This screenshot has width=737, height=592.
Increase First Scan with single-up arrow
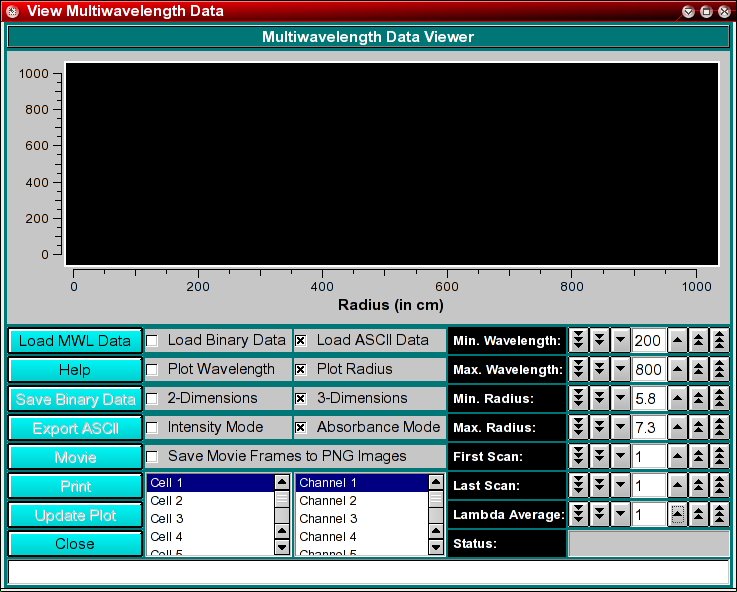[678, 457]
